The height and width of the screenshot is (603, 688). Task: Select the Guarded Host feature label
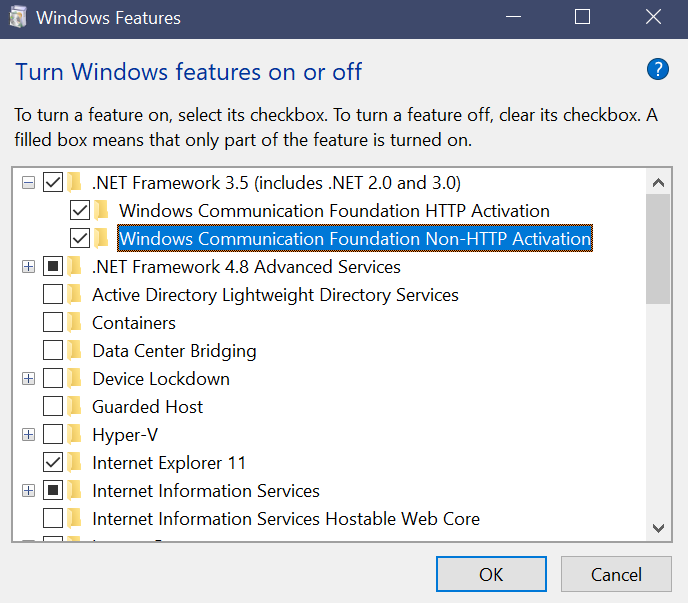[147, 407]
